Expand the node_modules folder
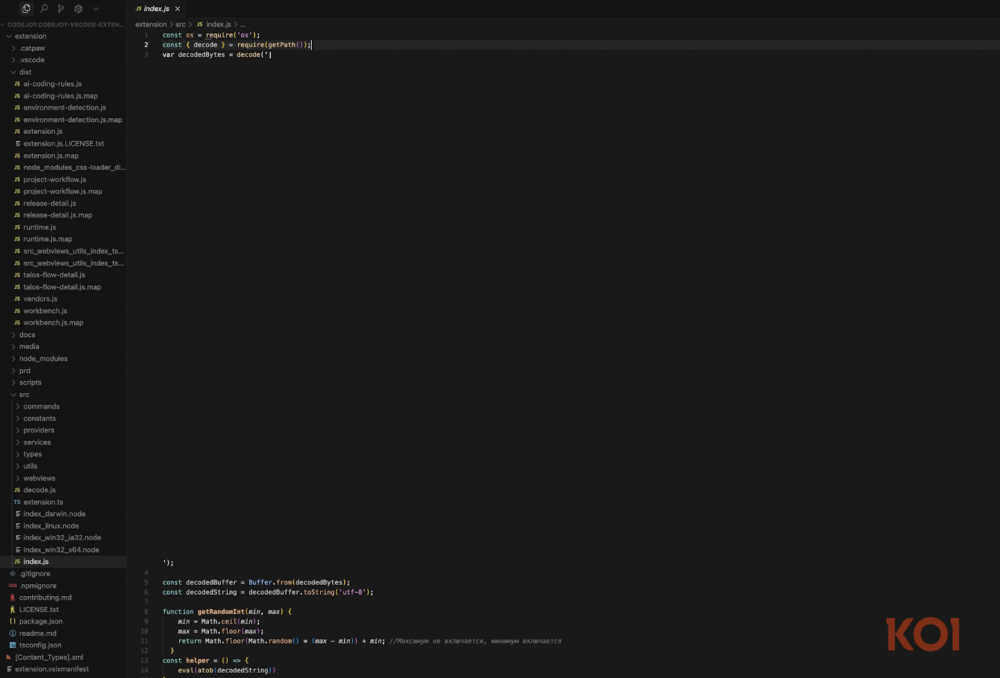Viewport: 1000px width, 678px height. click(x=43, y=358)
